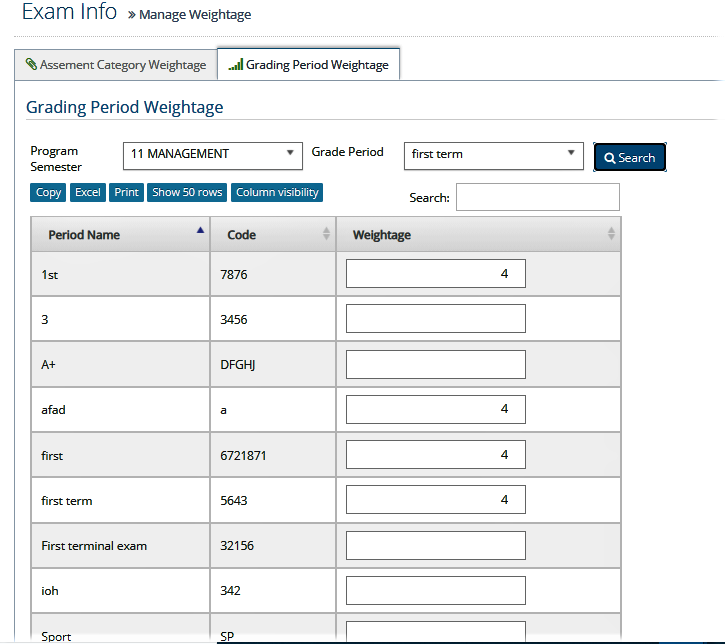Click weightage field for First terminal exam
725x644 pixels.
pyautogui.click(x=436, y=546)
